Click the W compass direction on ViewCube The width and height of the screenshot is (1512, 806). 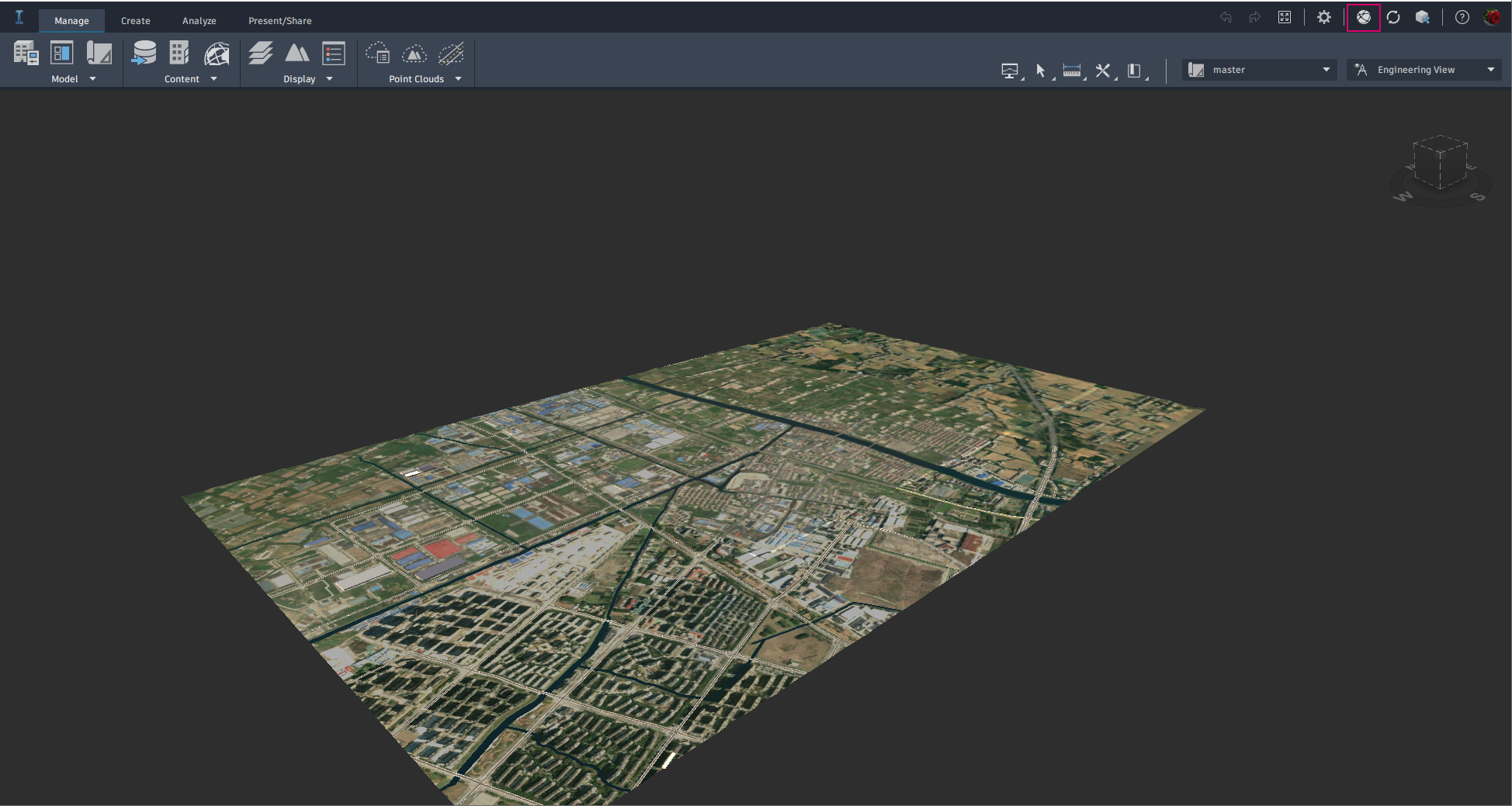pyautogui.click(x=1403, y=196)
